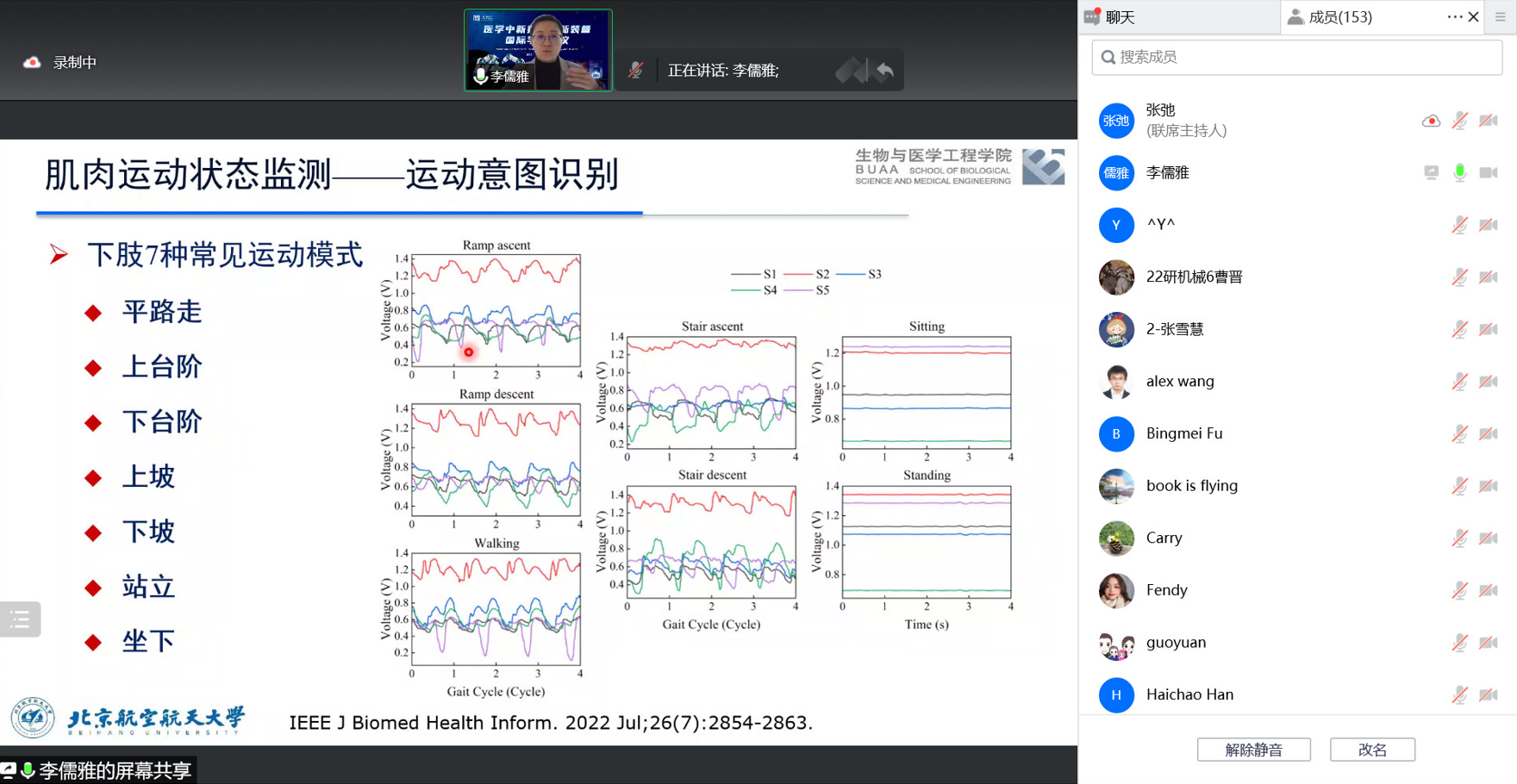Select 李儒雅's speaker video thumbnail
The image size is (1517, 784).
coord(538,50)
